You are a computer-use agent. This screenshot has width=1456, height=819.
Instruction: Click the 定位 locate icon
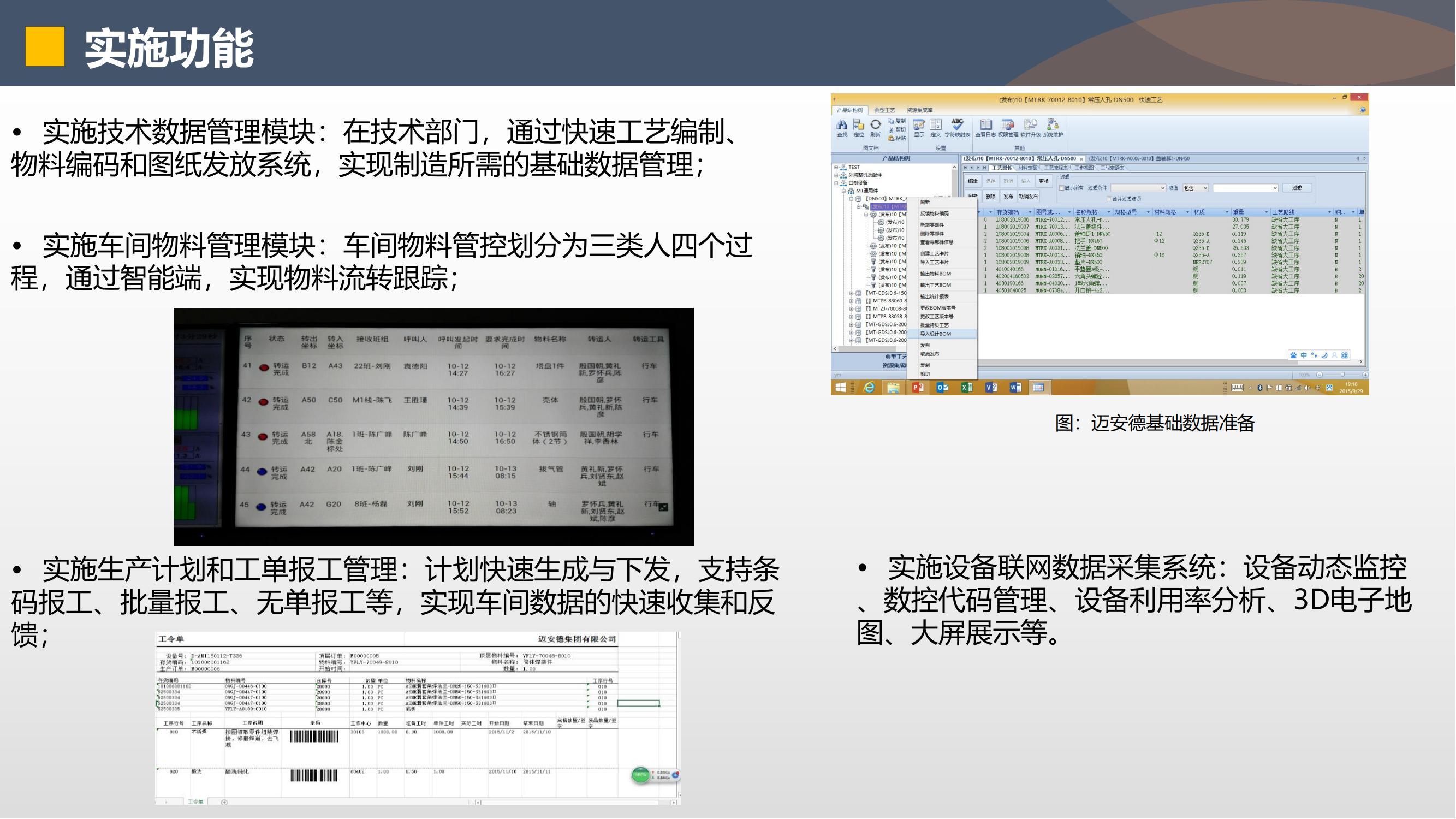859,126
